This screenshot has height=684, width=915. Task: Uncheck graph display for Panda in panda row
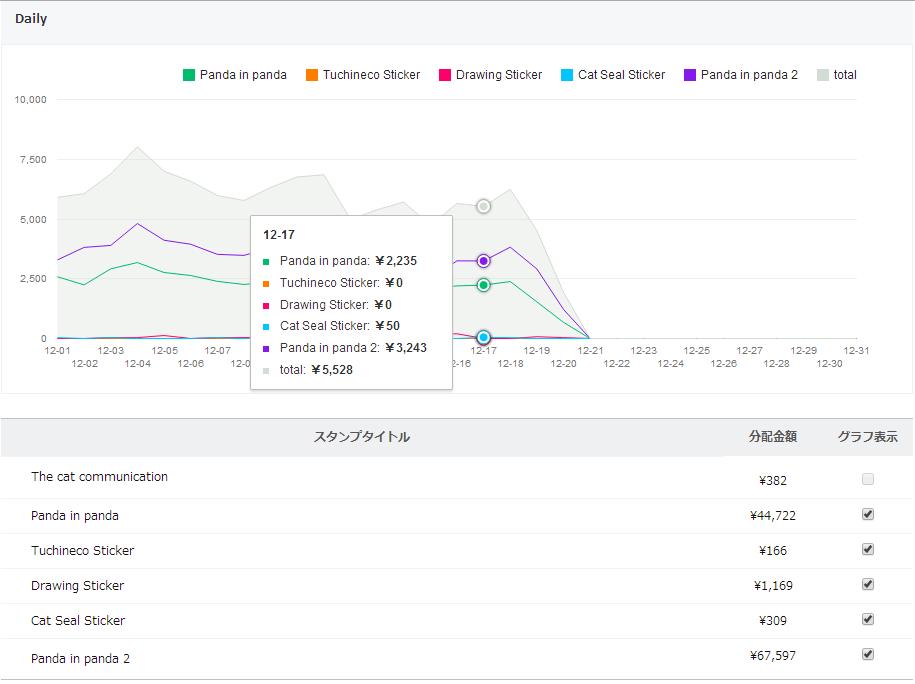[868, 514]
